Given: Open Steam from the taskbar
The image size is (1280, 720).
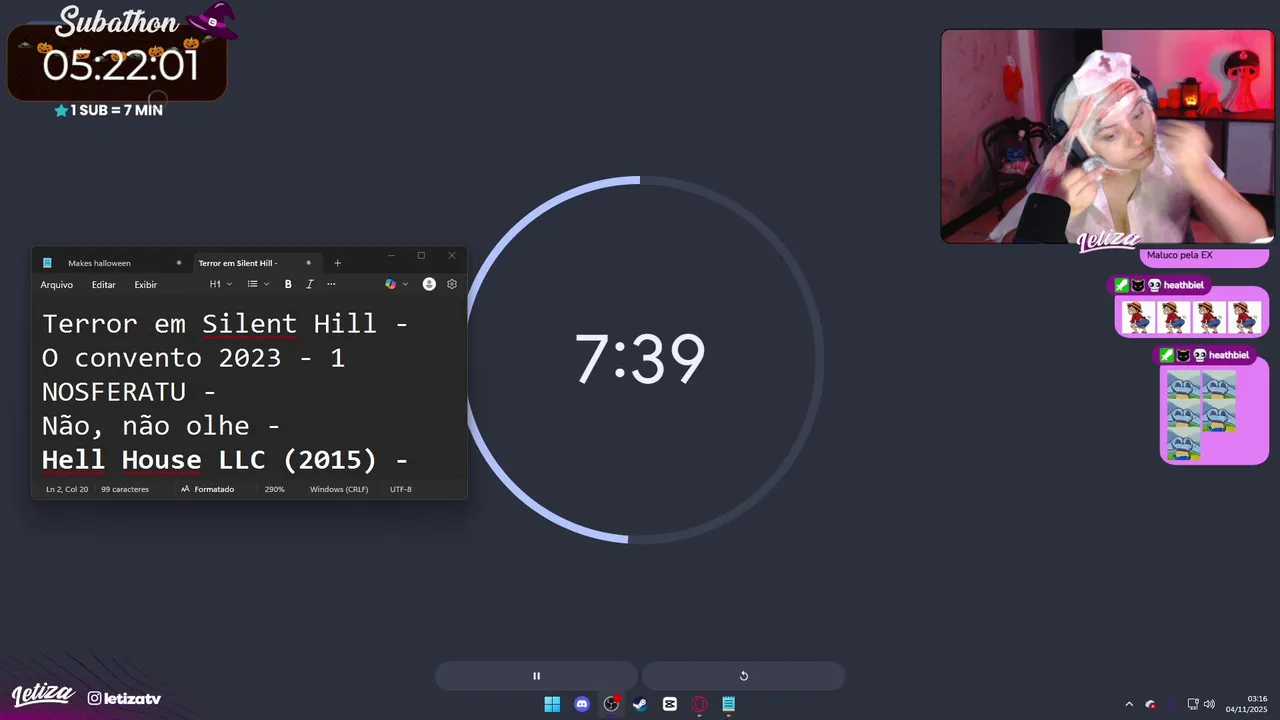Looking at the screenshot, I should click(x=640, y=704).
